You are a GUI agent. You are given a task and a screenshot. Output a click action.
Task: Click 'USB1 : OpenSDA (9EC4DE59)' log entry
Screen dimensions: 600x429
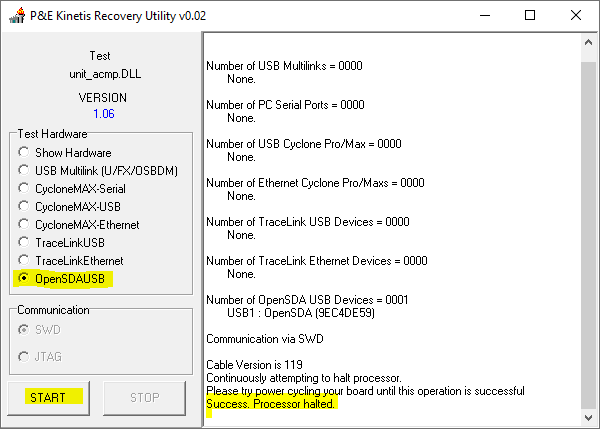click(301, 313)
